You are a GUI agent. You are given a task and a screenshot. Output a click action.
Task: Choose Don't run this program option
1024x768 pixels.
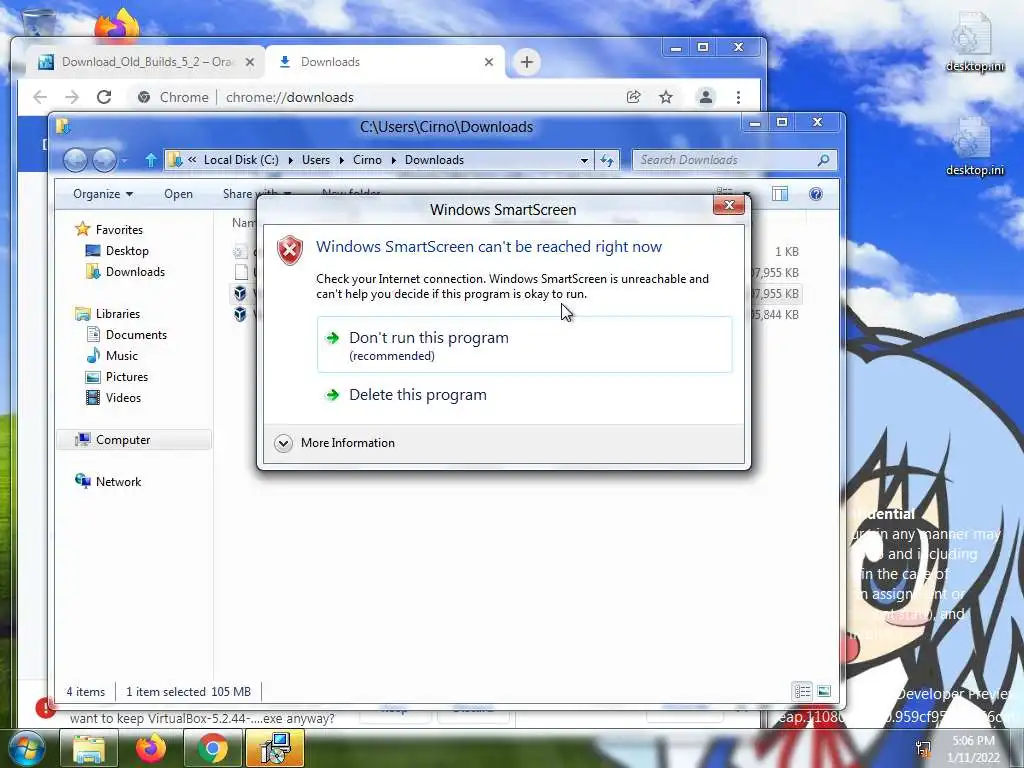(524, 345)
